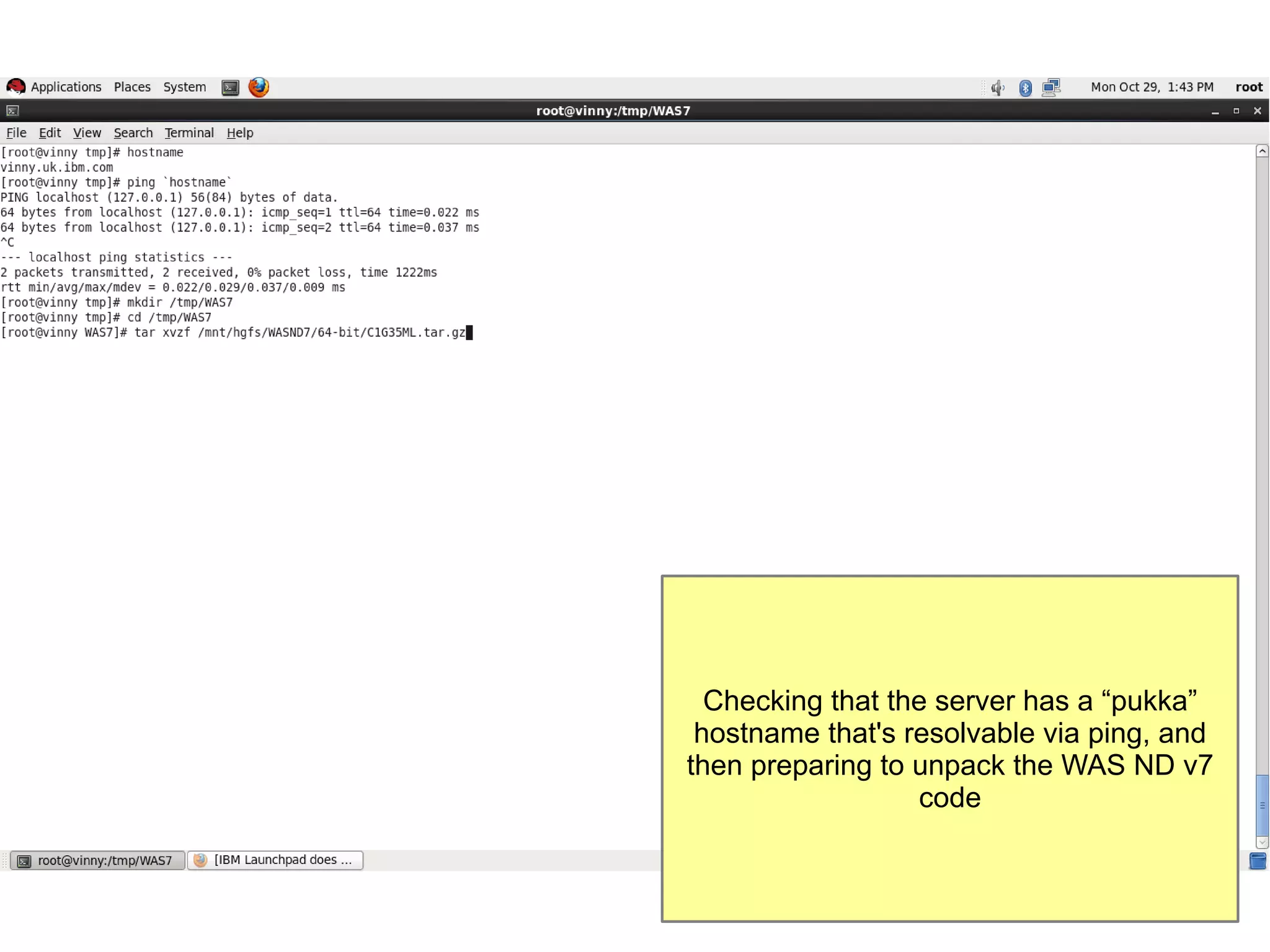Click the root user label
The image size is (1270, 952).
pos(1248,87)
